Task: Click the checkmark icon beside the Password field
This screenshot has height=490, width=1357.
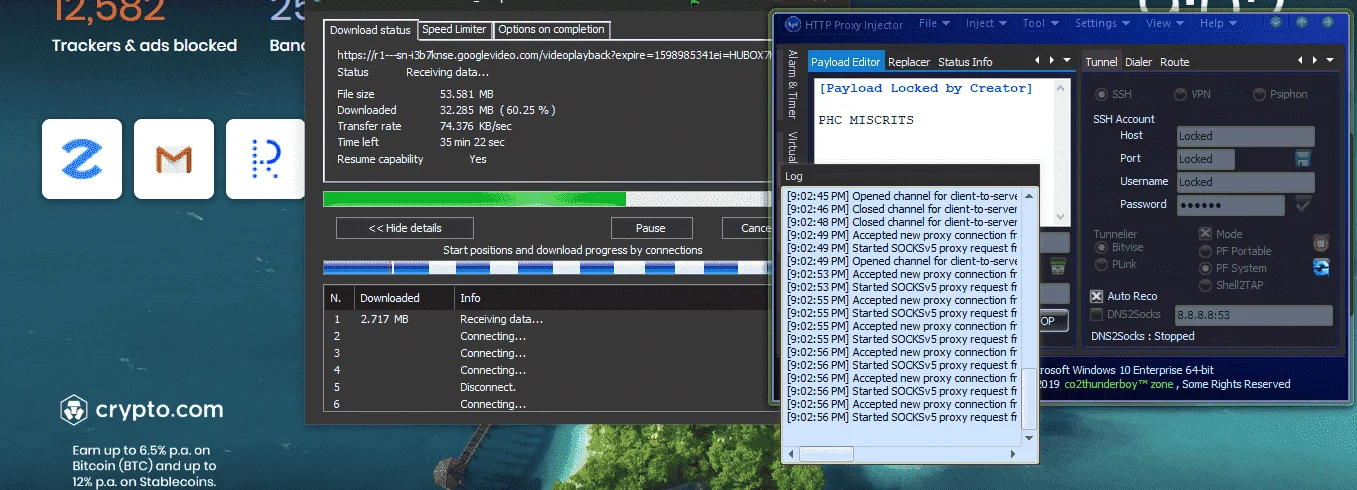Action: point(1302,204)
